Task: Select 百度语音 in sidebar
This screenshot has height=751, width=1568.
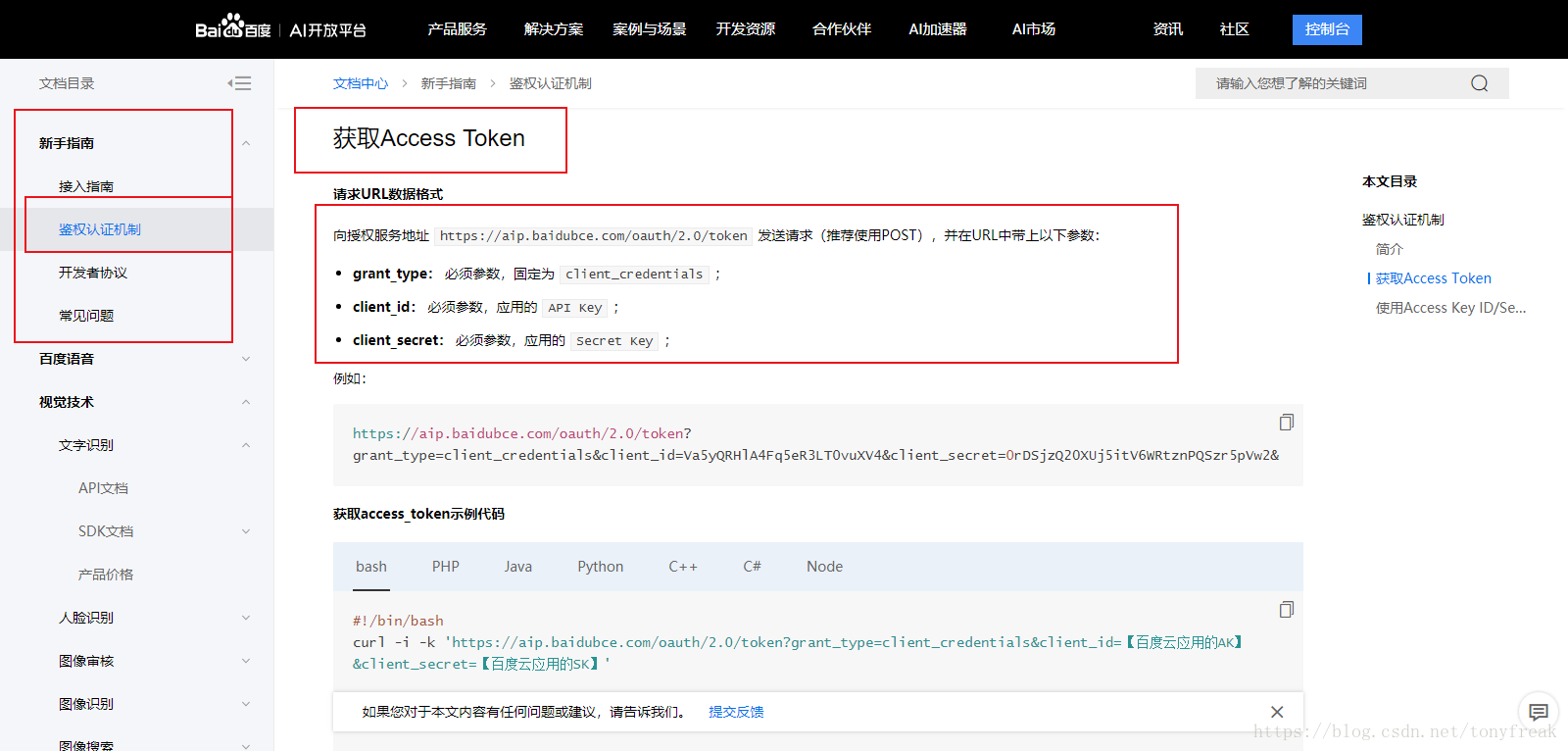Action: [x=67, y=359]
